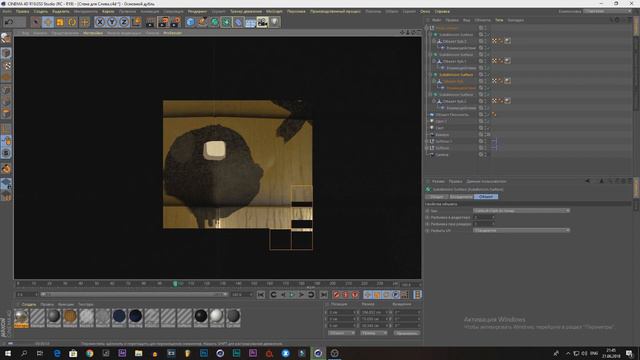Click Render to Picture Viewer icon
Viewport: 640px width, 360px height.
pyautogui.click(x=163, y=22)
